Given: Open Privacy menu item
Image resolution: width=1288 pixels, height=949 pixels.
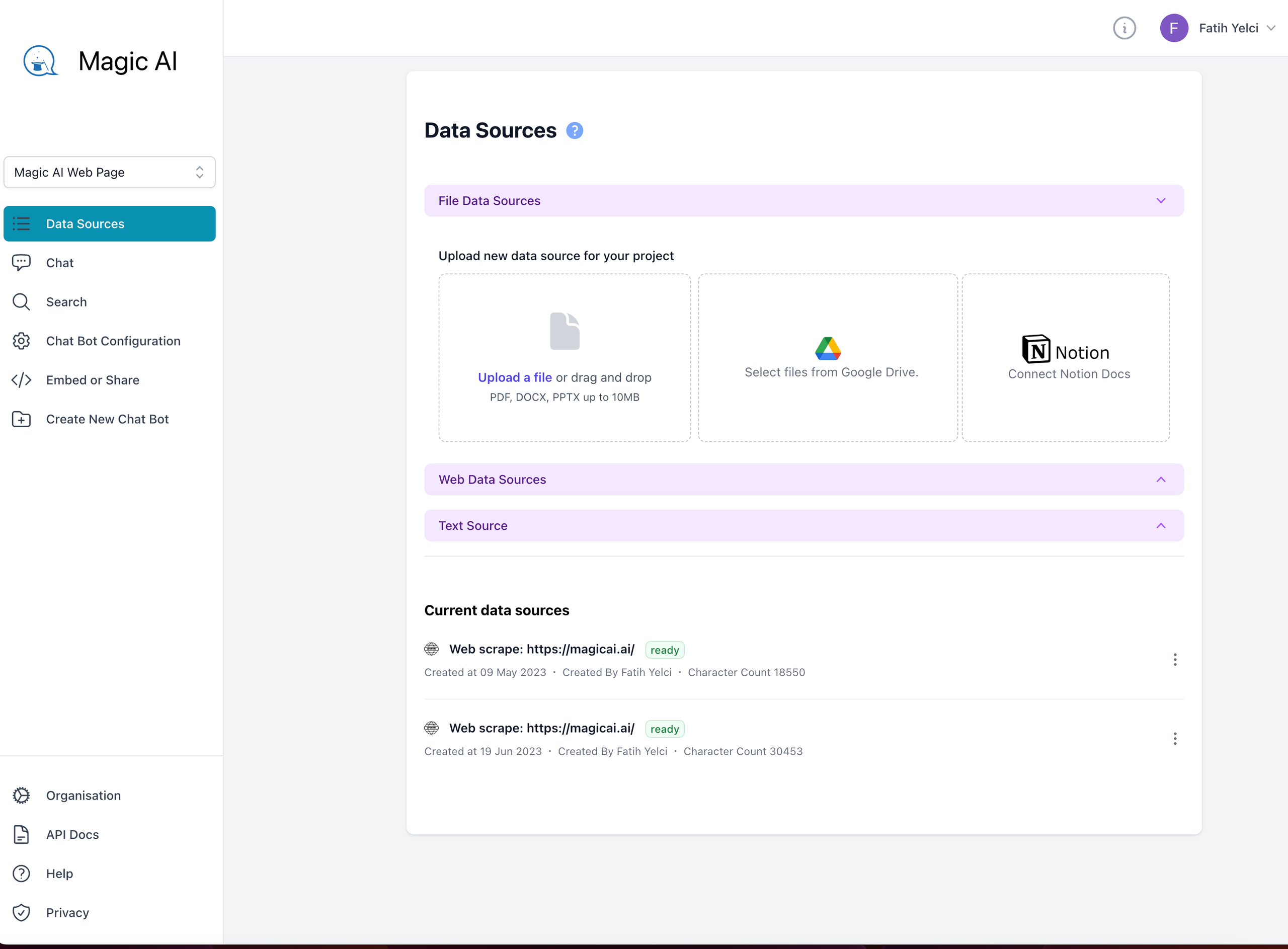Looking at the screenshot, I should tap(110, 912).
